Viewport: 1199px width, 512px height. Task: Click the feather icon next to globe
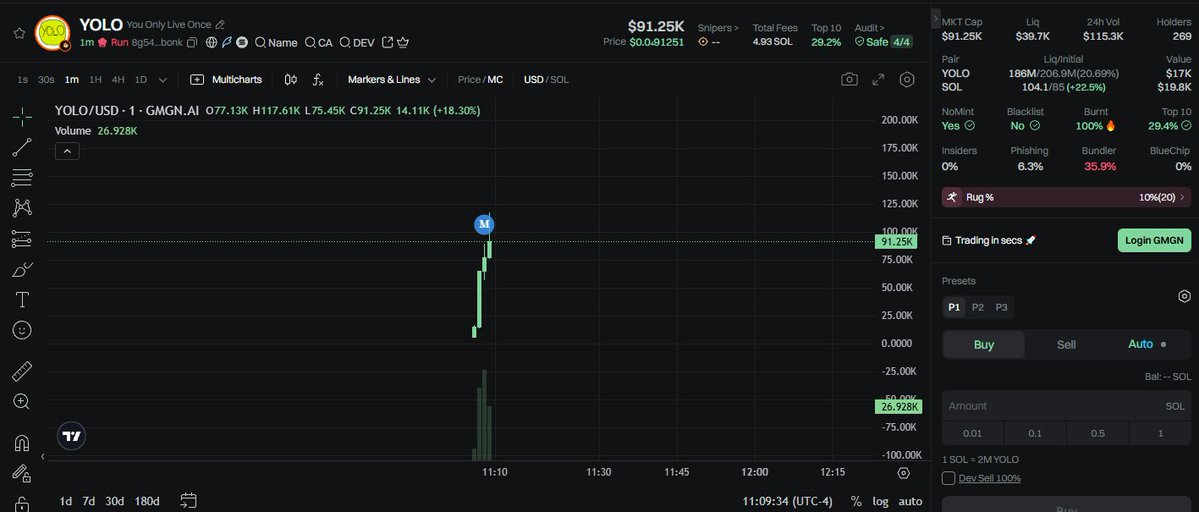pos(227,43)
